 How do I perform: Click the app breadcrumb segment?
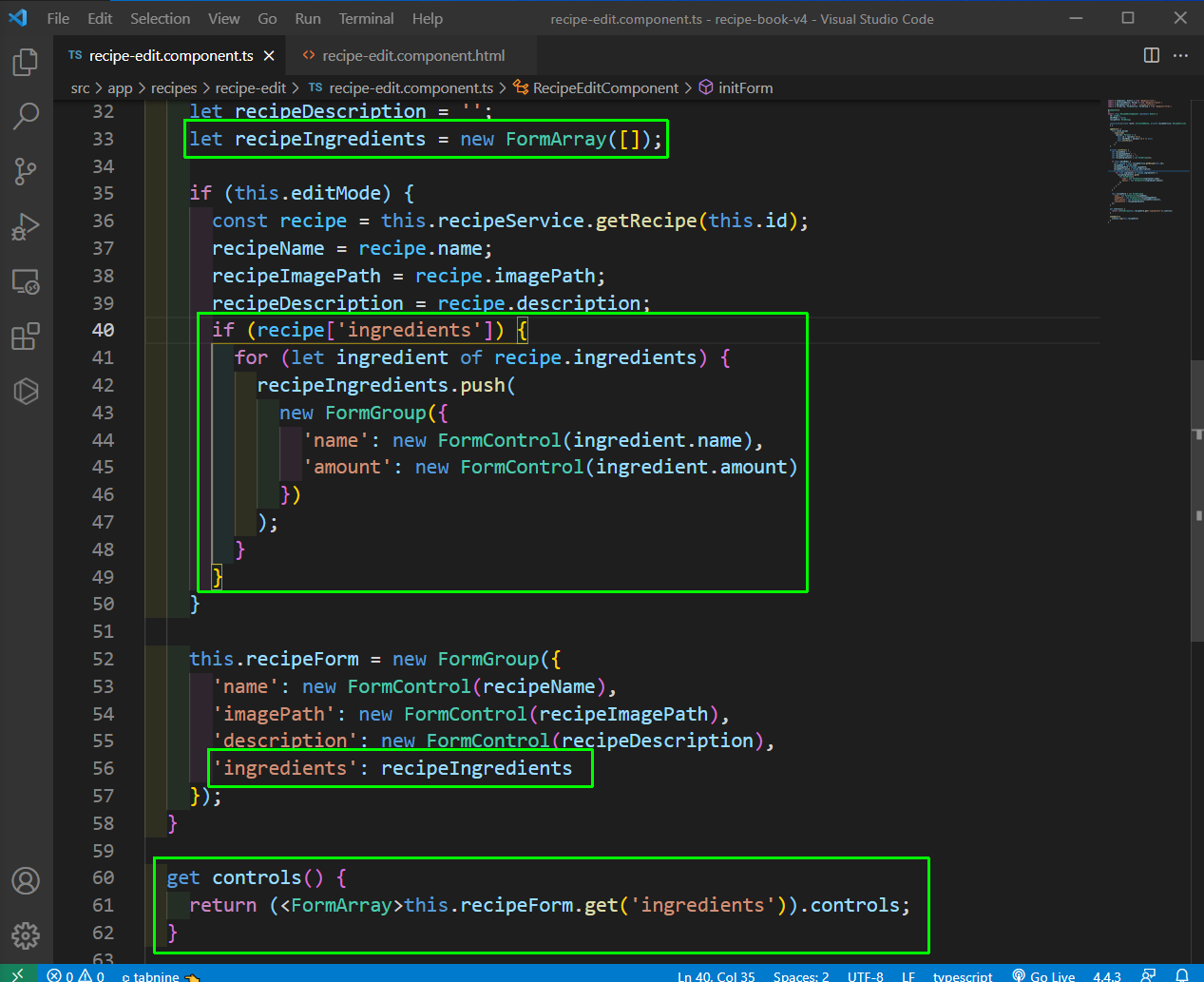coord(120,87)
